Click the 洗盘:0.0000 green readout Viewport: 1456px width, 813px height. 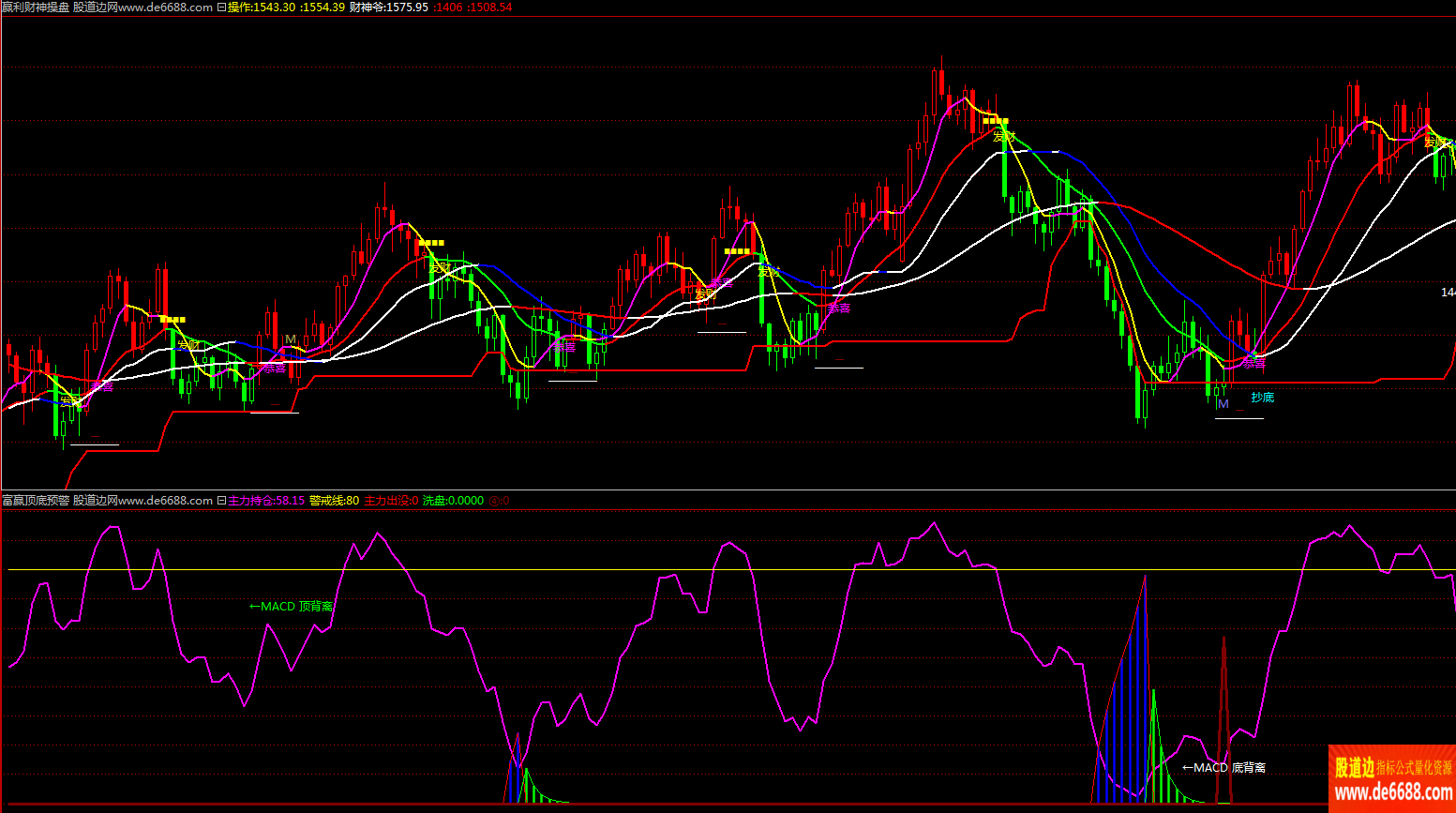453,501
